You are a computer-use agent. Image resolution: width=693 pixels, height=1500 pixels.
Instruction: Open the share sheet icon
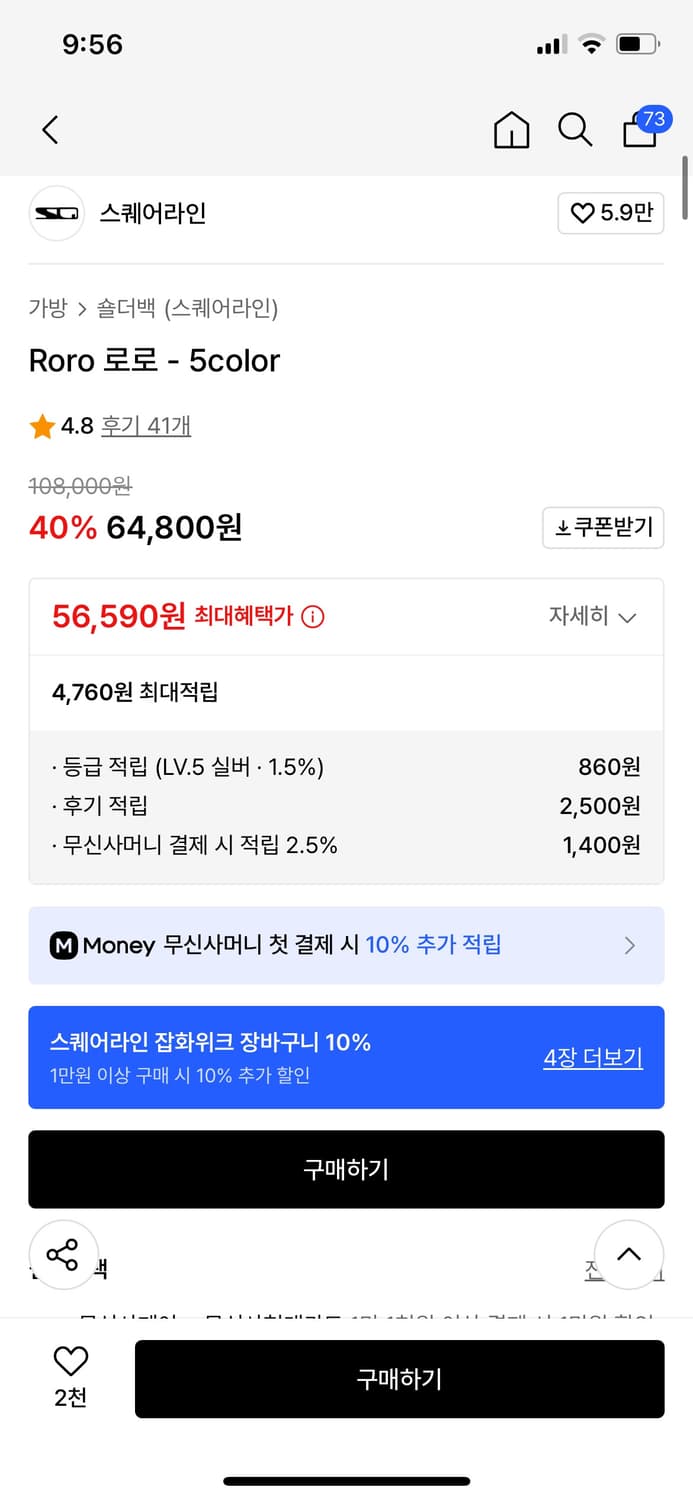pyautogui.click(x=64, y=1254)
